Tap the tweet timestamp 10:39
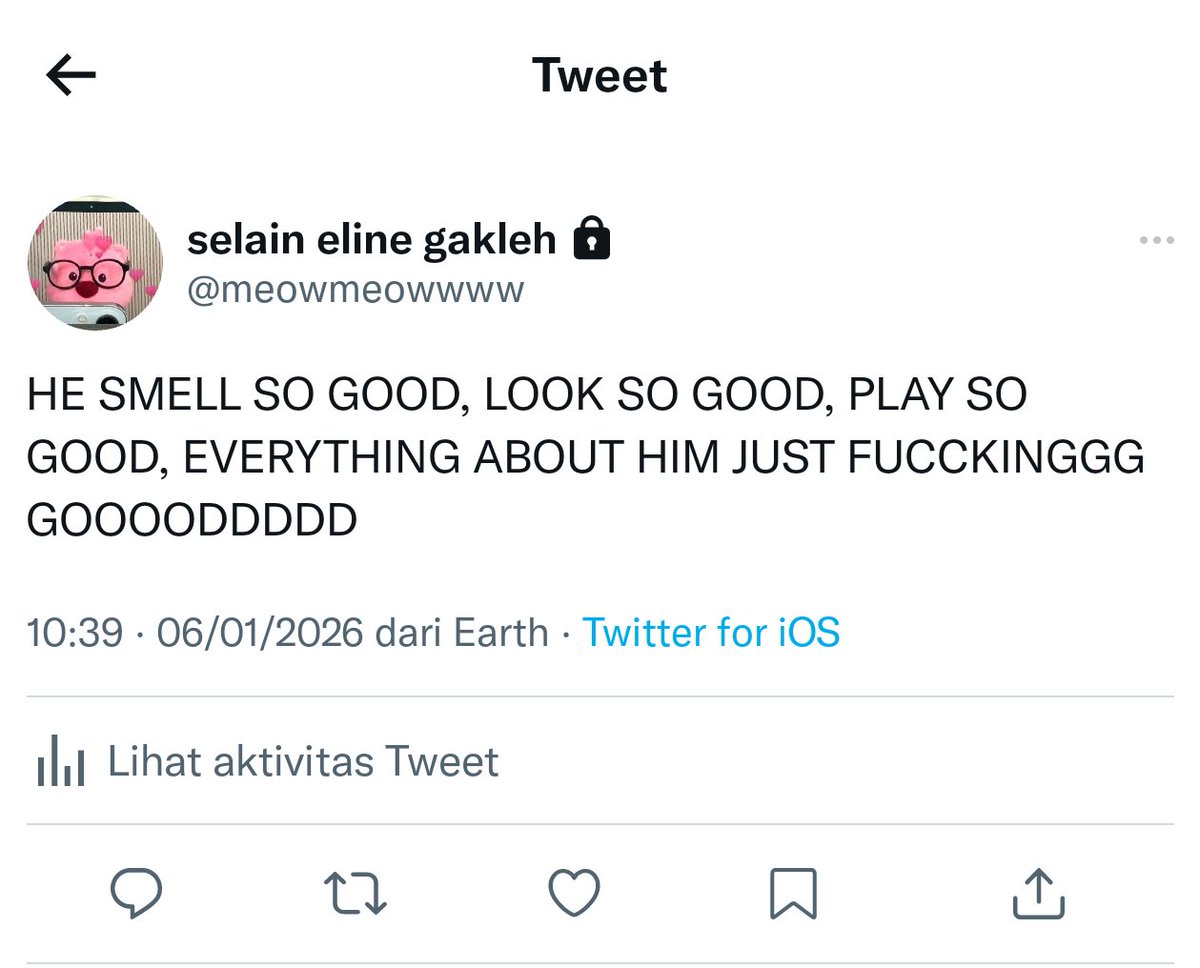 [x=75, y=632]
